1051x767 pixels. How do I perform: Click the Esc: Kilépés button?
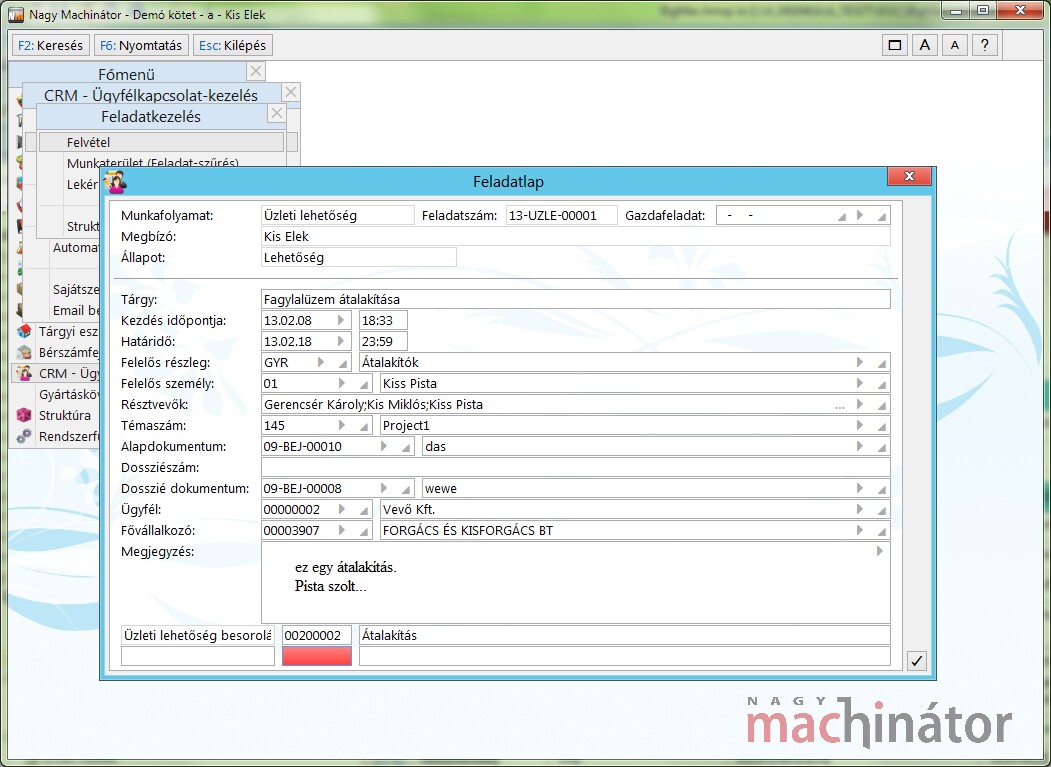[x=233, y=46]
